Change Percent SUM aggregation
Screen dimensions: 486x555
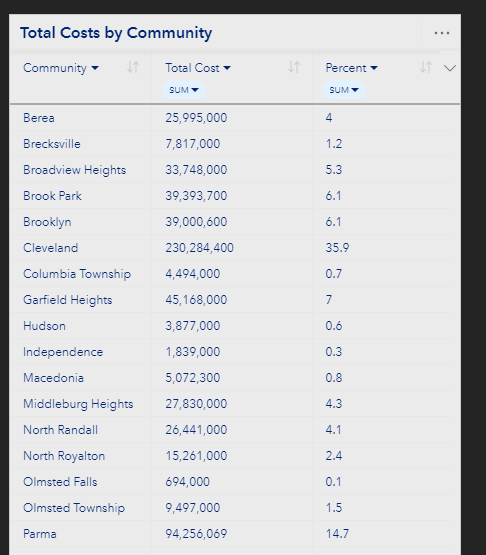click(344, 90)
